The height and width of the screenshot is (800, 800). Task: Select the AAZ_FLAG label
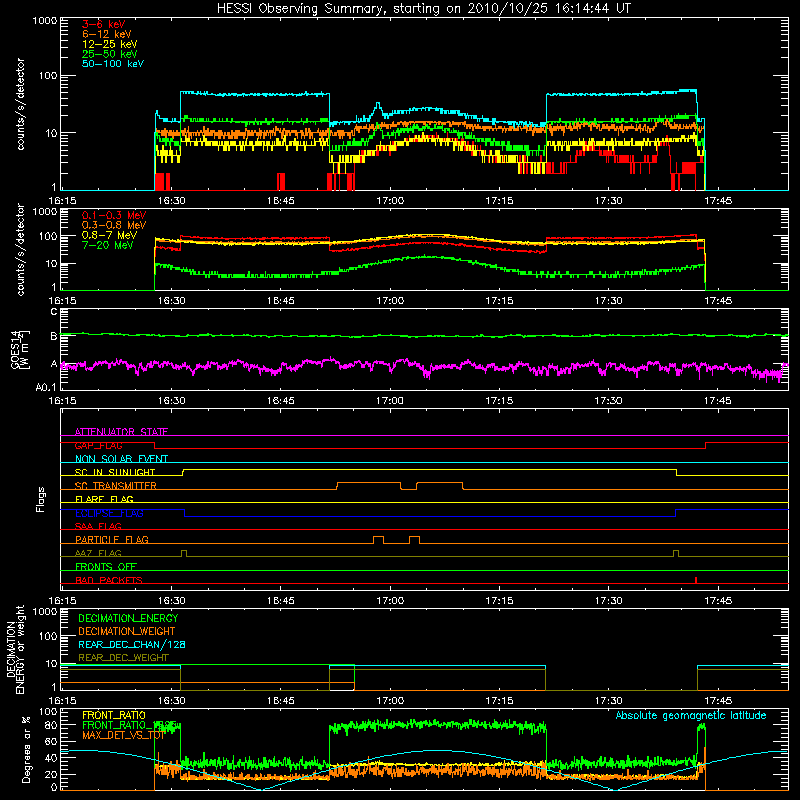pyautogui.click(x=98, y=553)
